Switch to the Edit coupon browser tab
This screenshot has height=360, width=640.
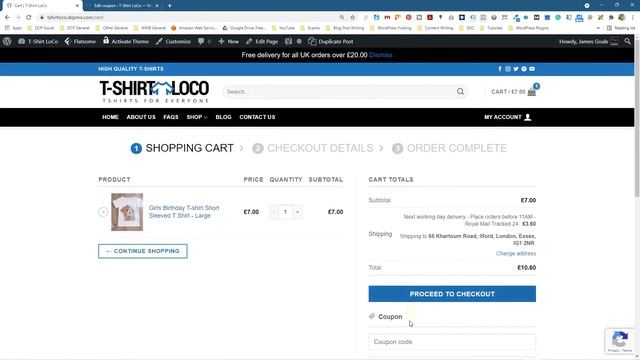[x=122, y=6]
